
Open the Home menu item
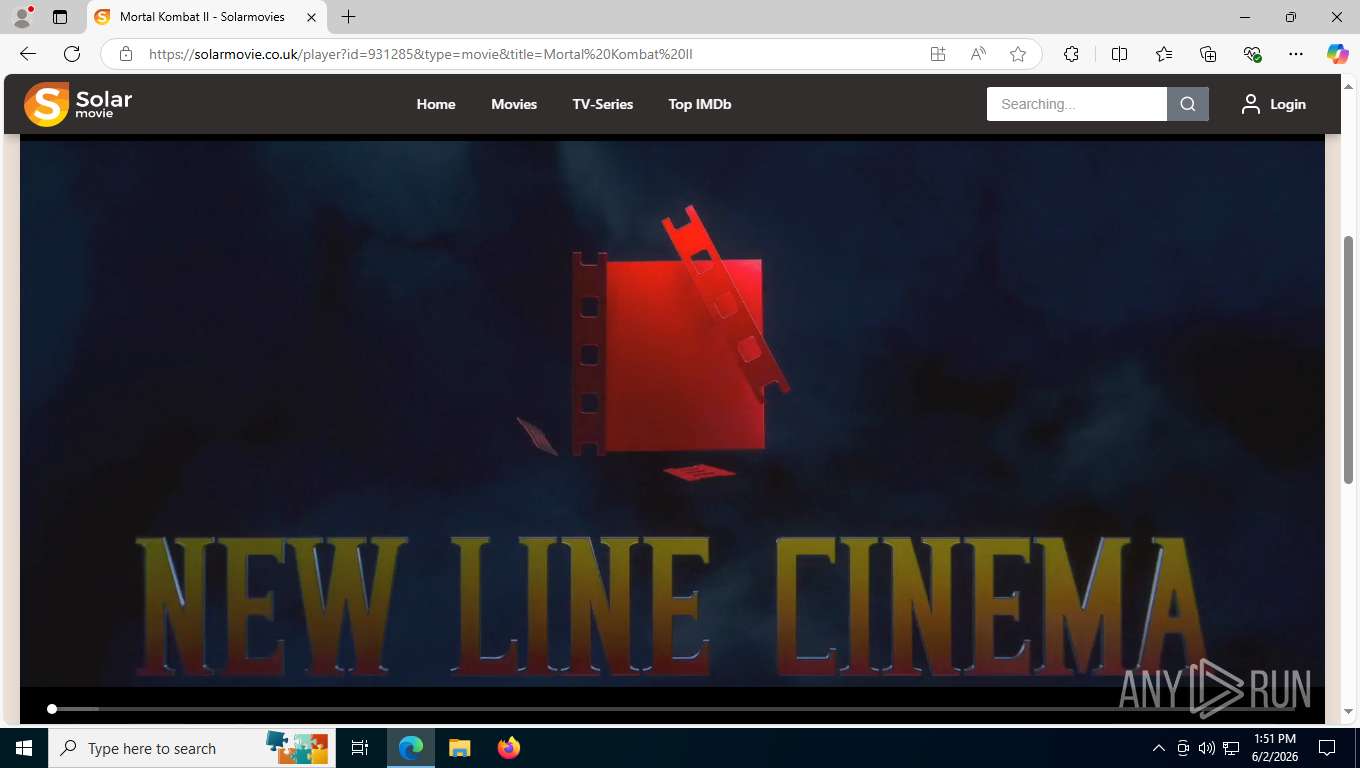click(436, 104)
